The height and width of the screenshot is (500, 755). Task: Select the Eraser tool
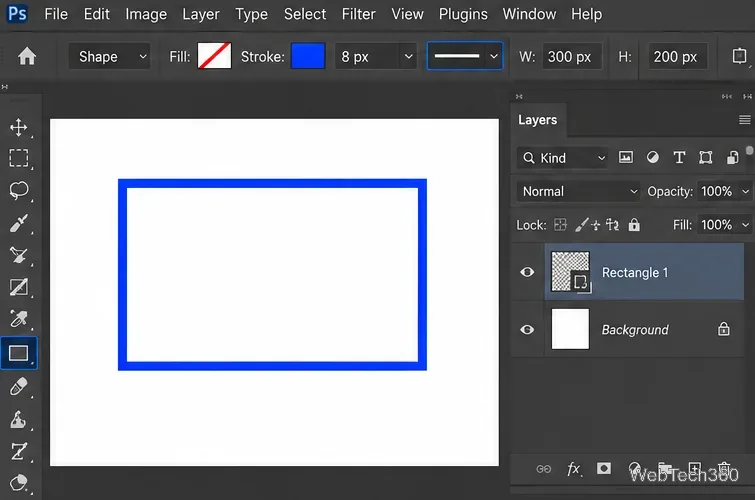pos(18,387)
